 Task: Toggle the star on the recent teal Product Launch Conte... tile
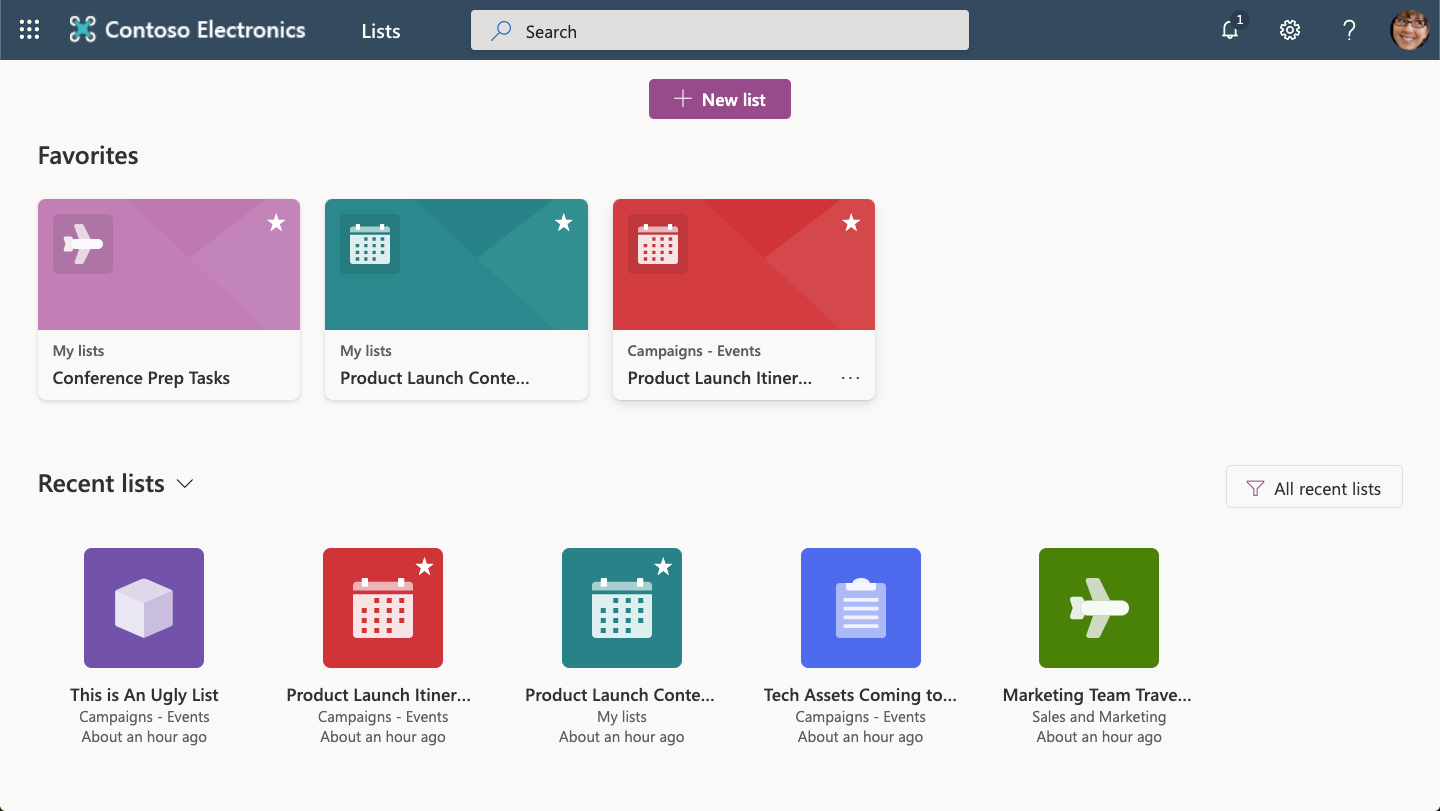click(x=663, y=567)
